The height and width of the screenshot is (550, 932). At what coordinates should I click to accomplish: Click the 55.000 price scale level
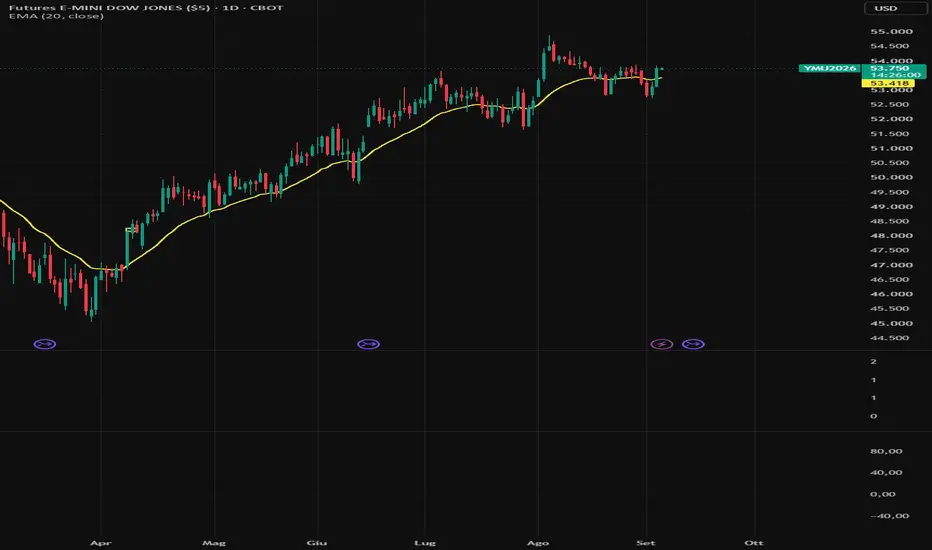tap(891, 32)
